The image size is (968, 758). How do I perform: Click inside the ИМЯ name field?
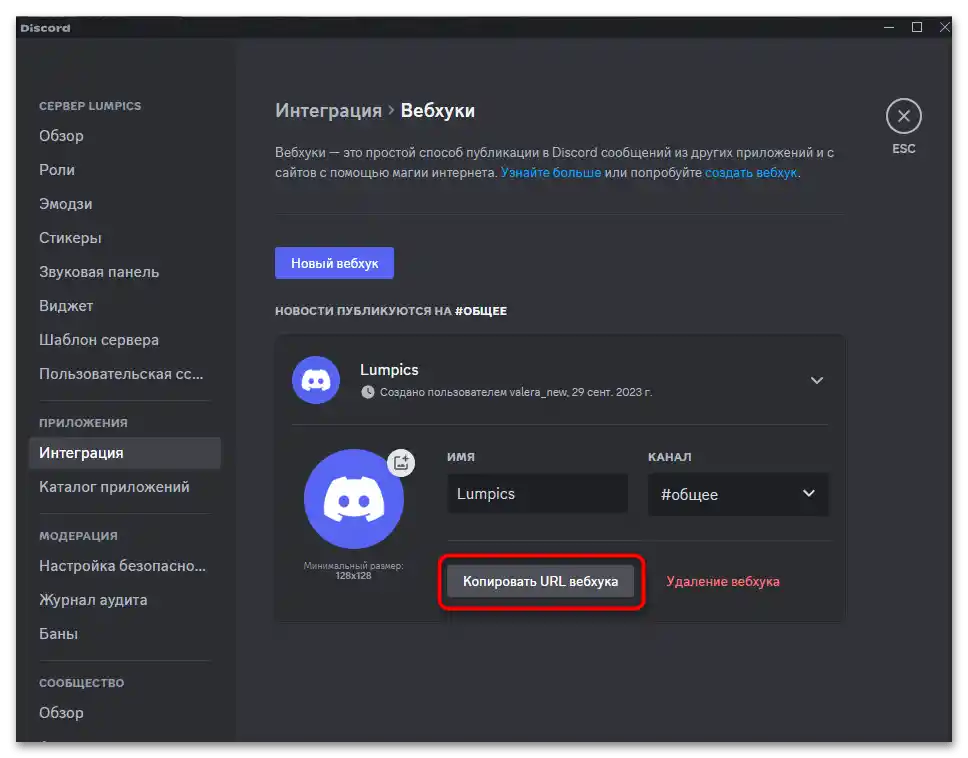537,494
